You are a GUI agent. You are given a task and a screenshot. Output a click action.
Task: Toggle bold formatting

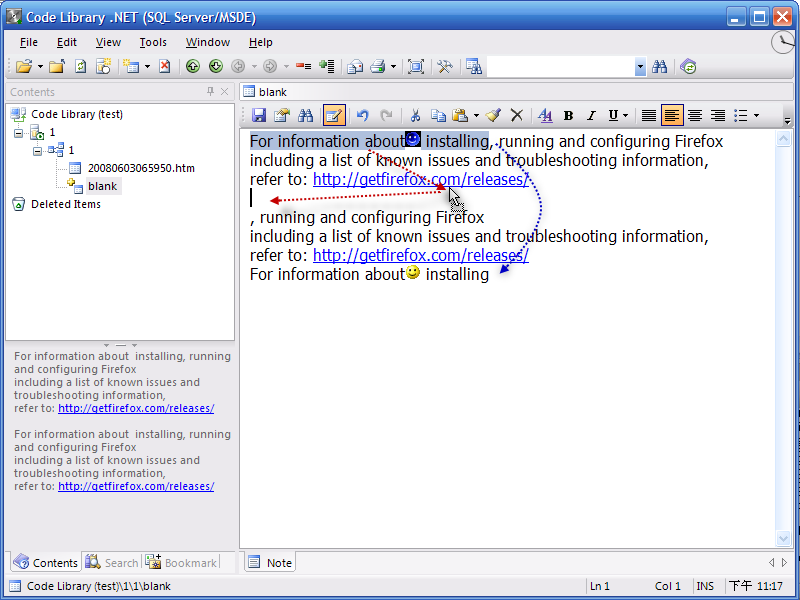tap(568, 116)
